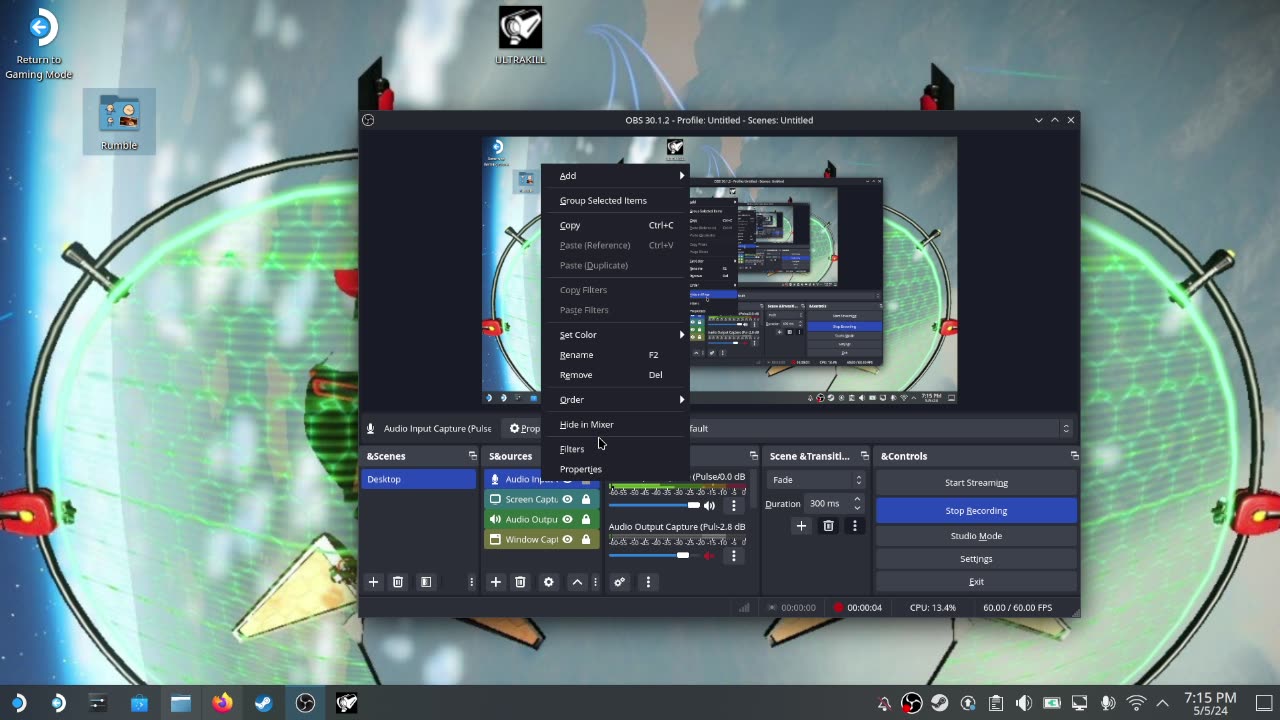Mute Audio Input Capture in the mixer

pyautogui.click(x=710, y=505)
